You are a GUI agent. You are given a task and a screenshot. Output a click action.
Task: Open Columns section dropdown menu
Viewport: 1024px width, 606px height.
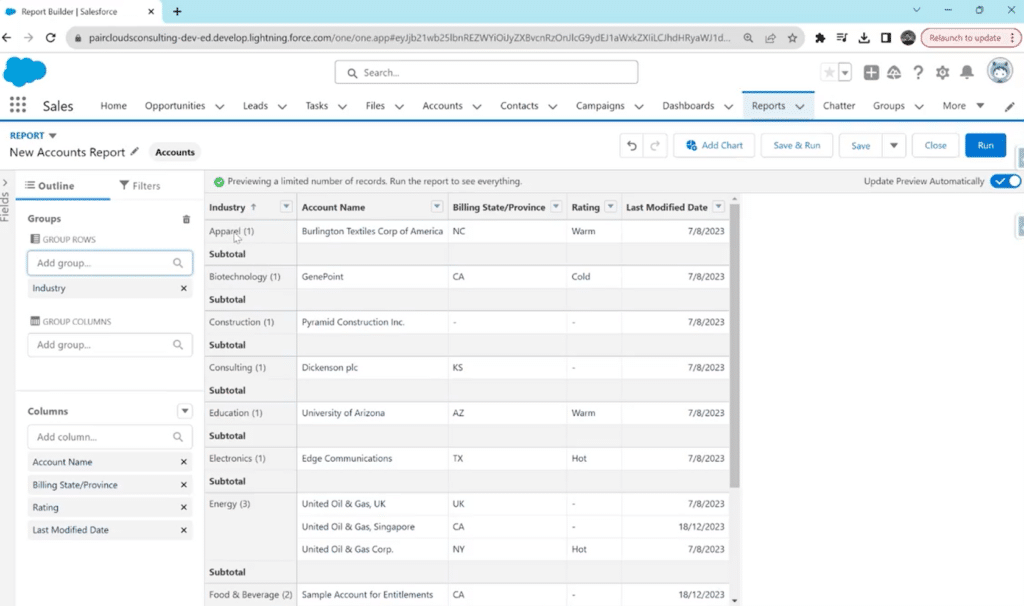185,411
